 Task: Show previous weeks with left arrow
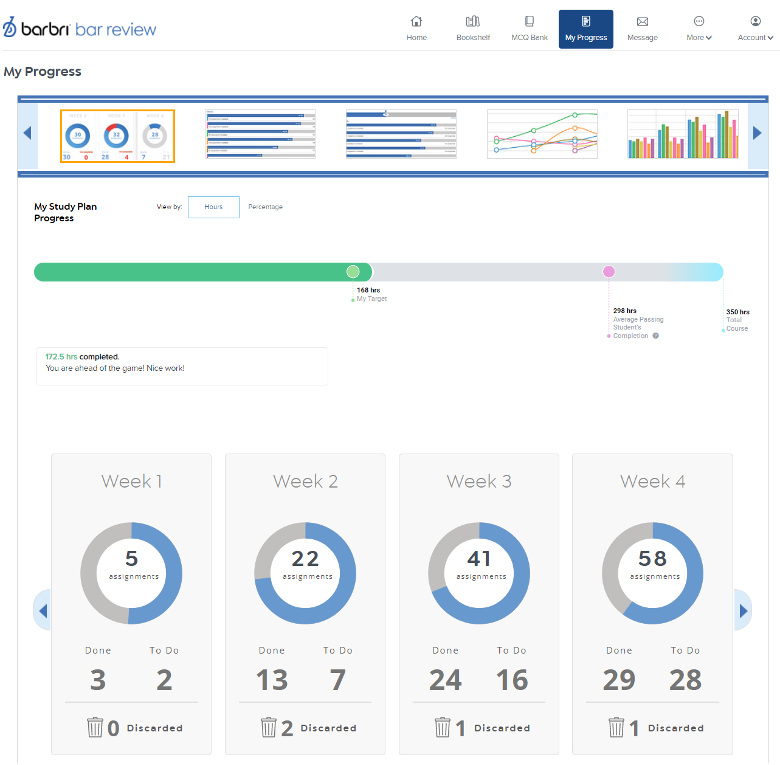[x=42, y=609]
